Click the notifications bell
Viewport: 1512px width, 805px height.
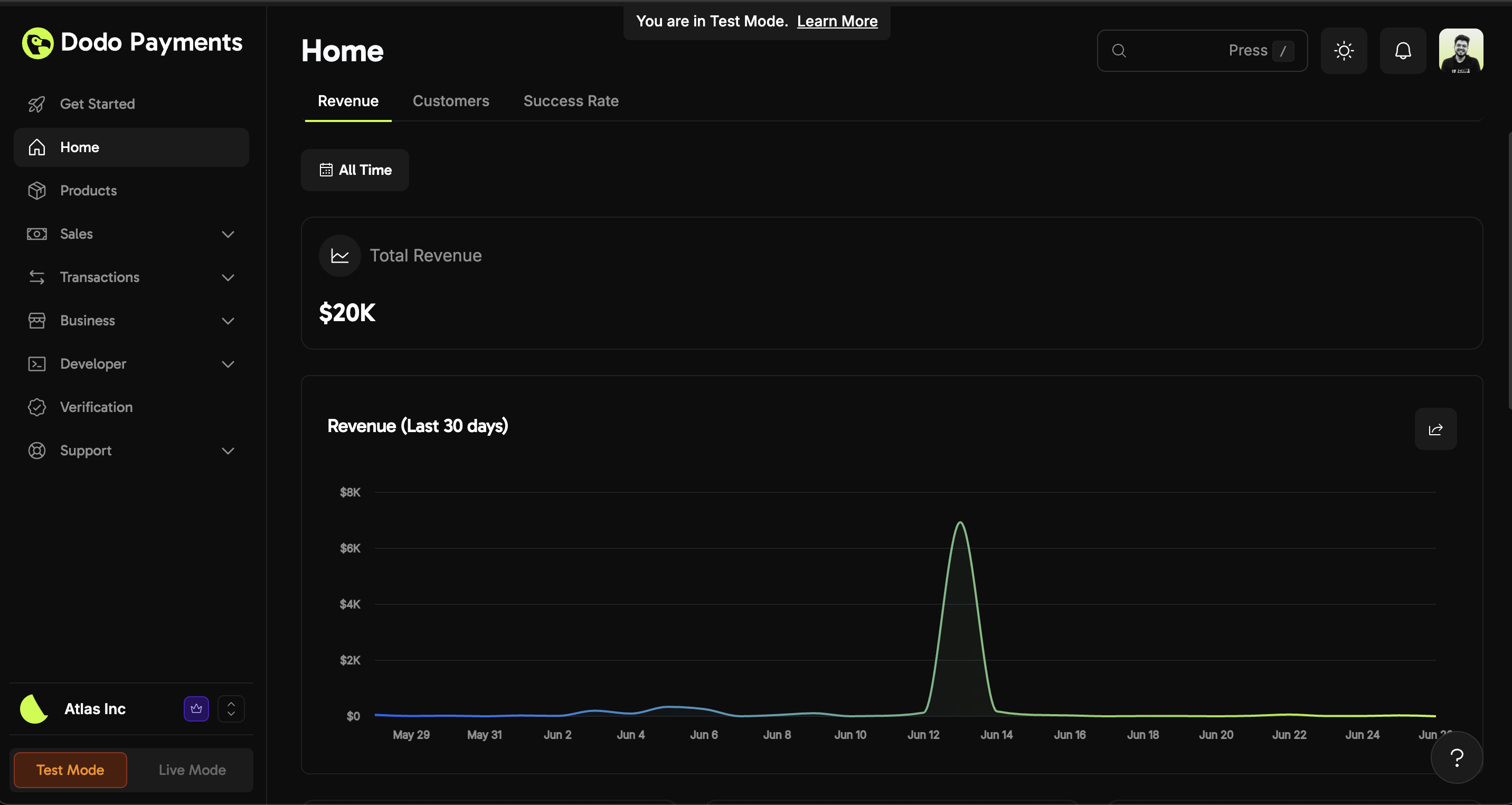click(1402, 51)
